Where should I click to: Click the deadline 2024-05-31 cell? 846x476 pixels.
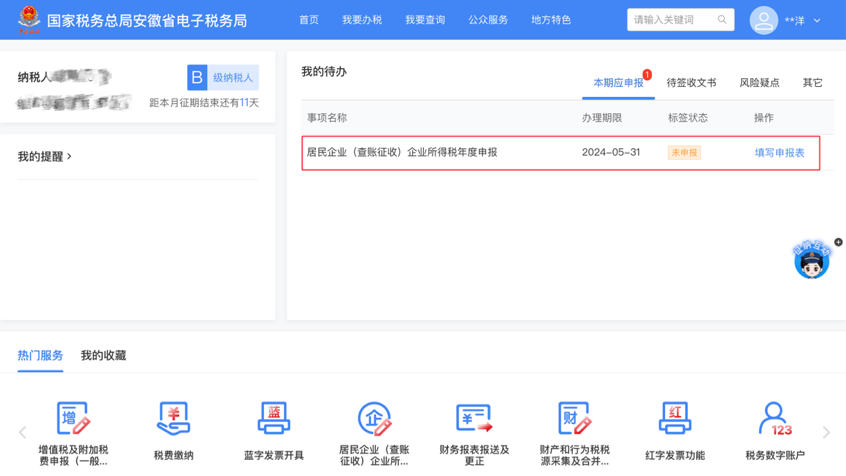611,152
